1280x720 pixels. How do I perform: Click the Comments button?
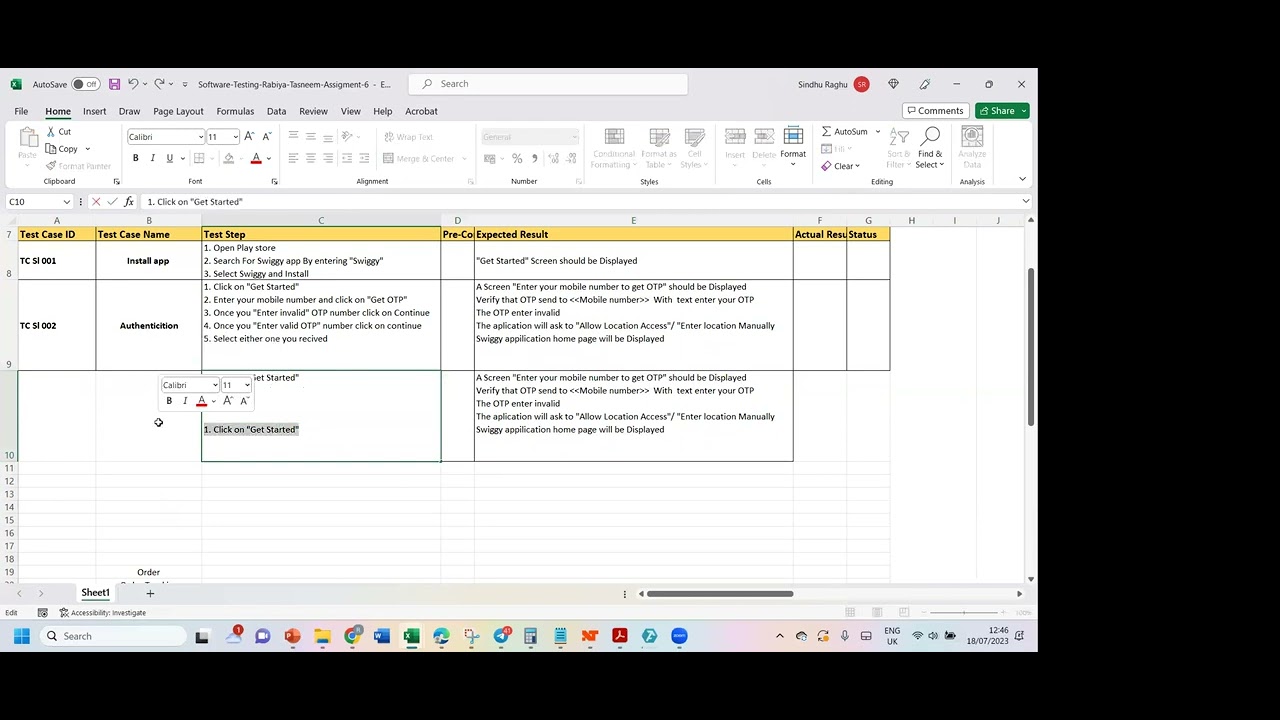(934, 111)
